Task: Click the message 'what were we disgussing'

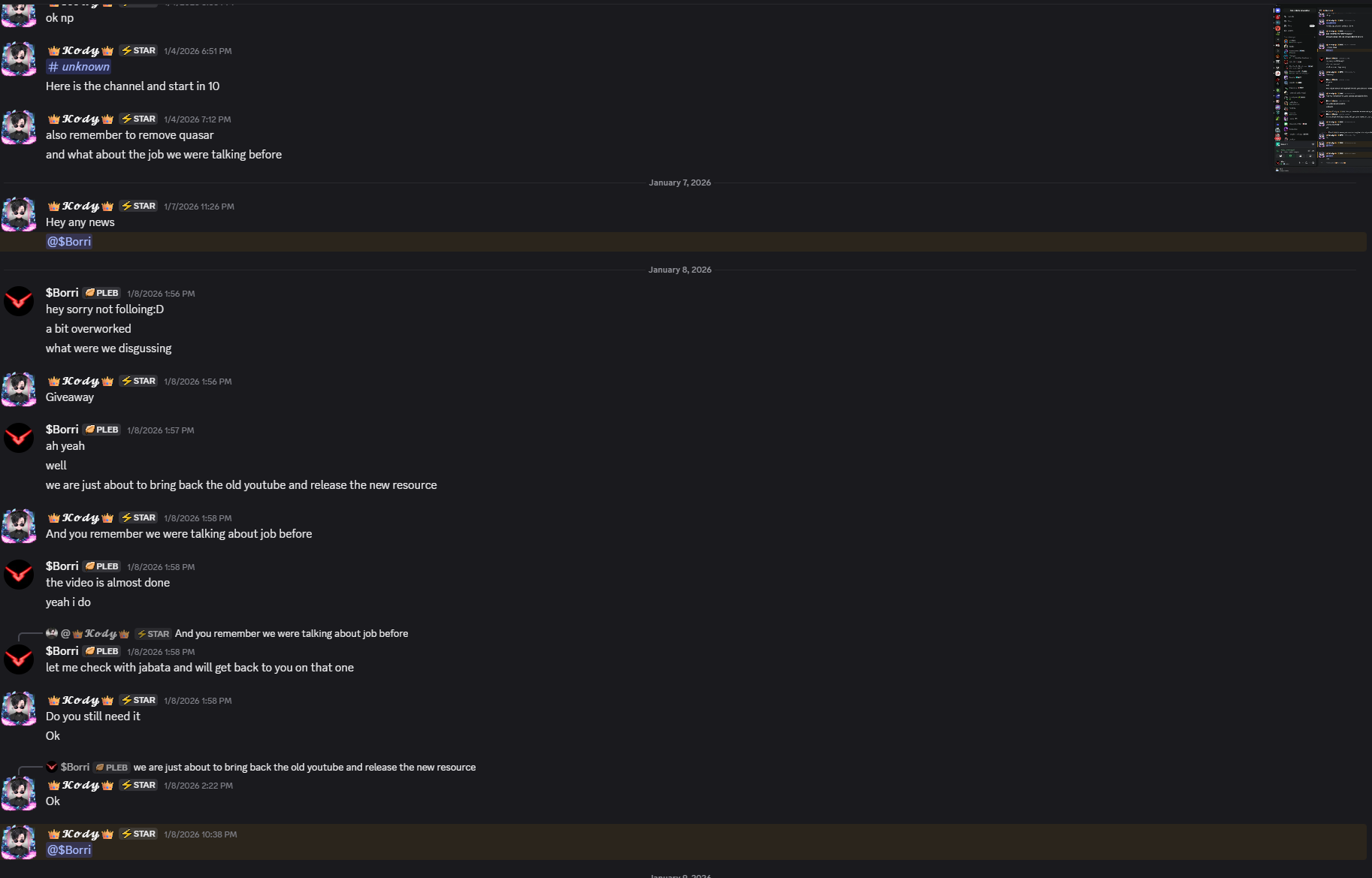Action: (x=109, y=348)
